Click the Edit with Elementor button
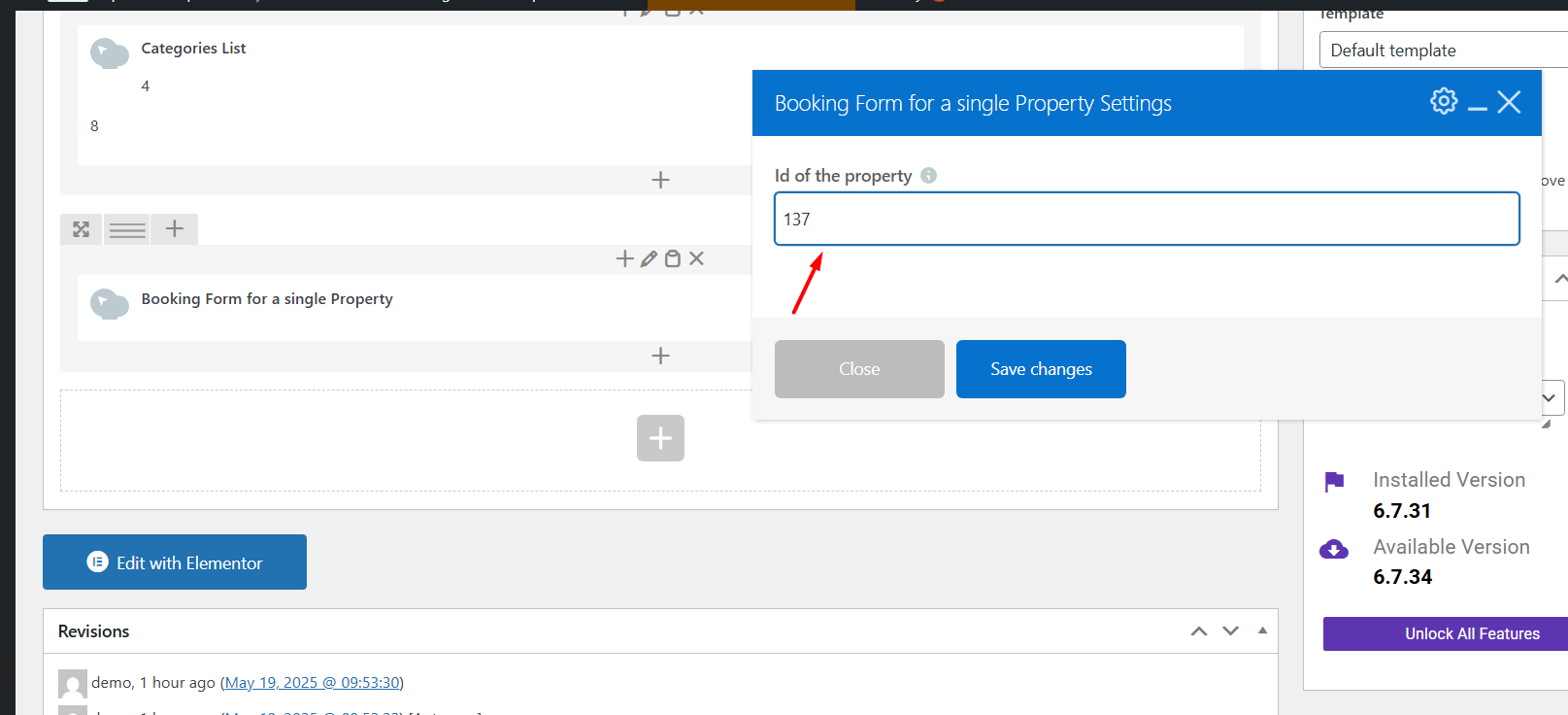The image size is (1568, 715). pyautogui.click(x=175, y=562)
